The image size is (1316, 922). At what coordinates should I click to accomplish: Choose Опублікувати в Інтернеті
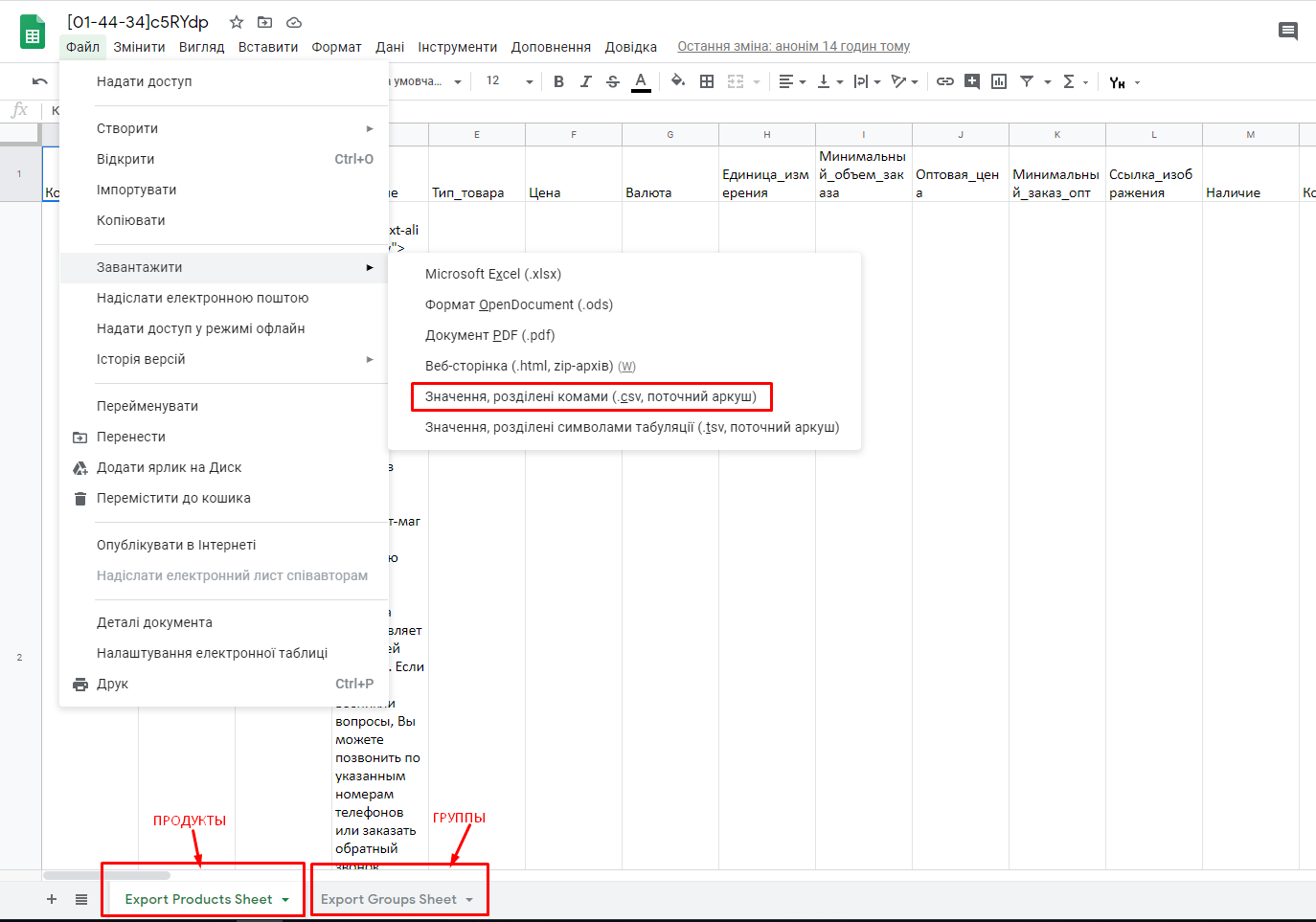[x=224, y=545]
